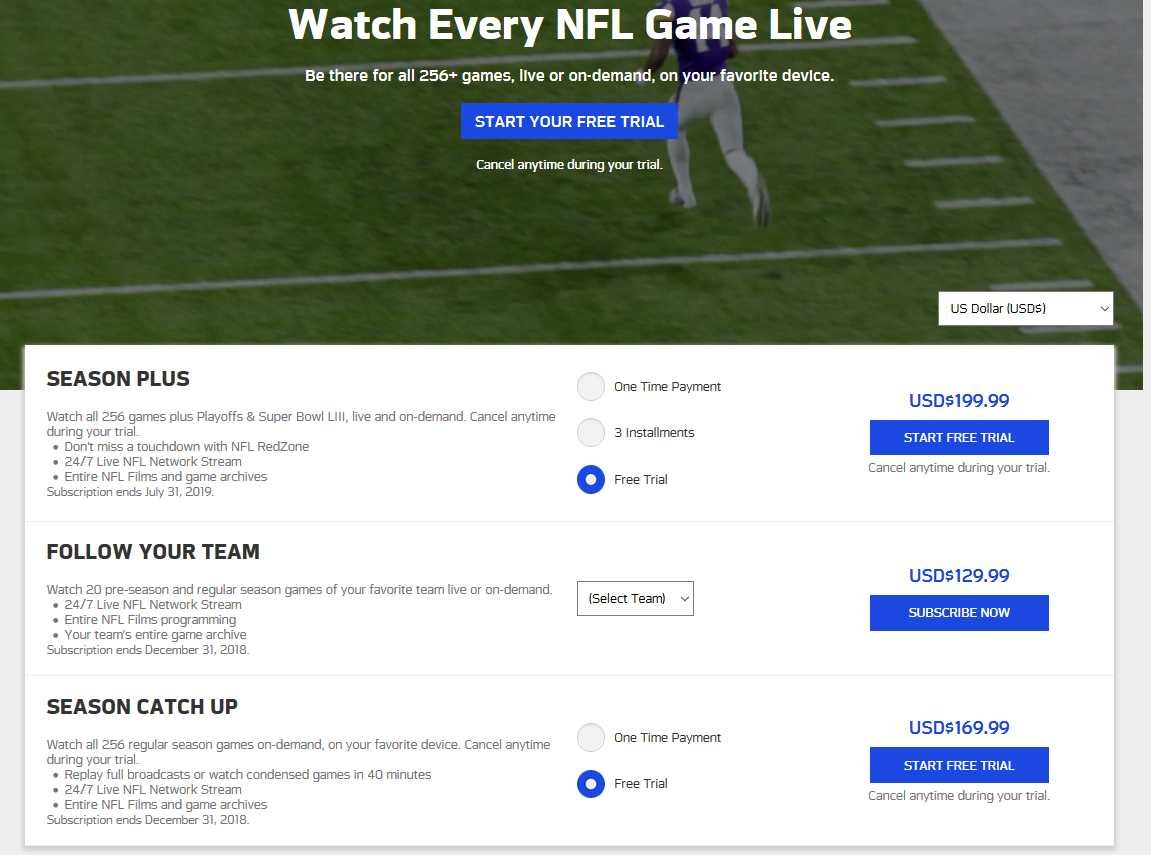Click the USD$199.99 price
Image resolution: width=1151 pixels, height=855 pixels.
(x=958, y=401)
